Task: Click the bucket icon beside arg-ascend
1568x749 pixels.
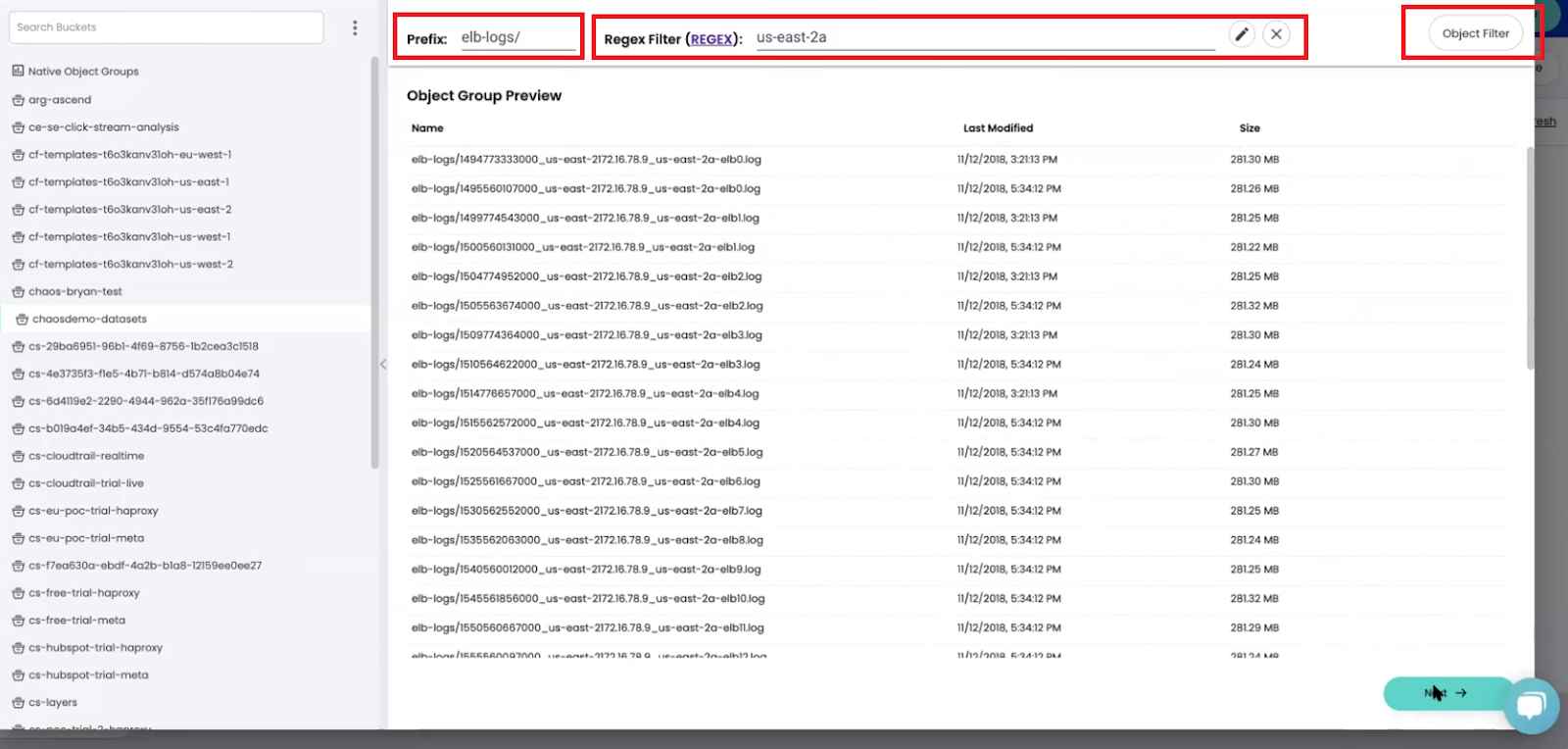Action: tap(18, 100)
